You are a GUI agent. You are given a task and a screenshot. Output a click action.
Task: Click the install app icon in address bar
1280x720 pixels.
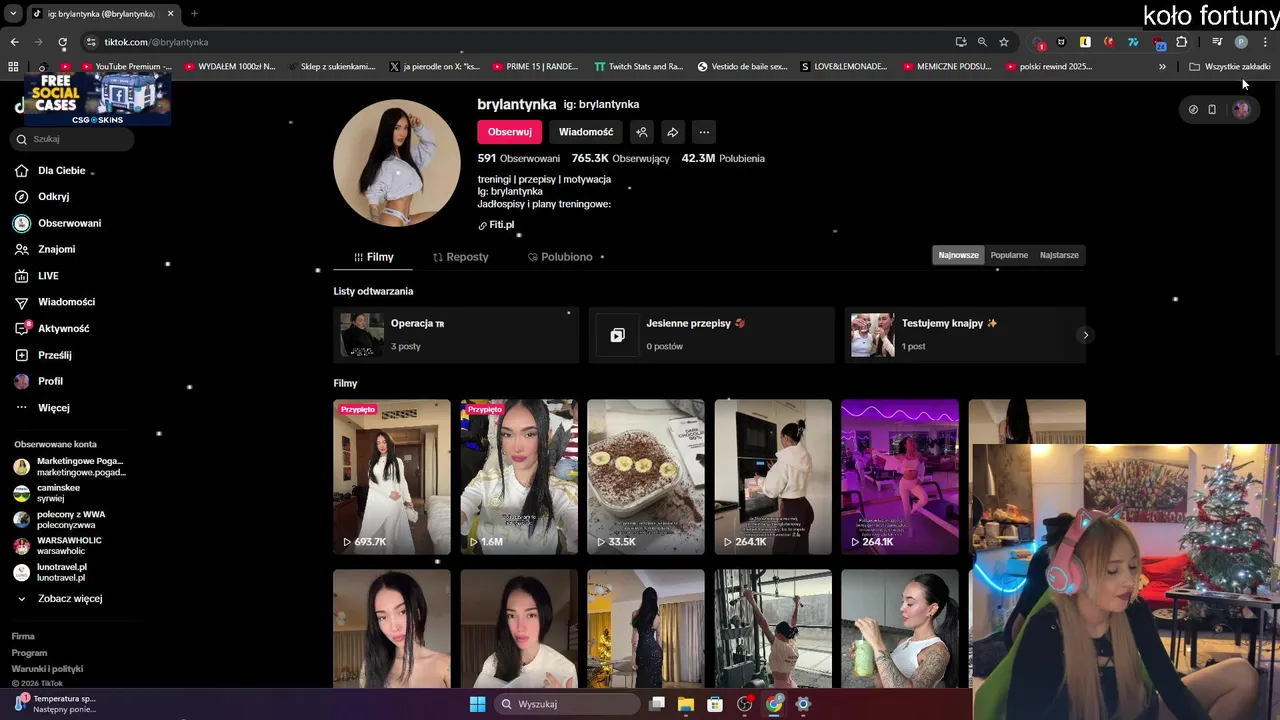pyautogui.click(x=961, y=42)
